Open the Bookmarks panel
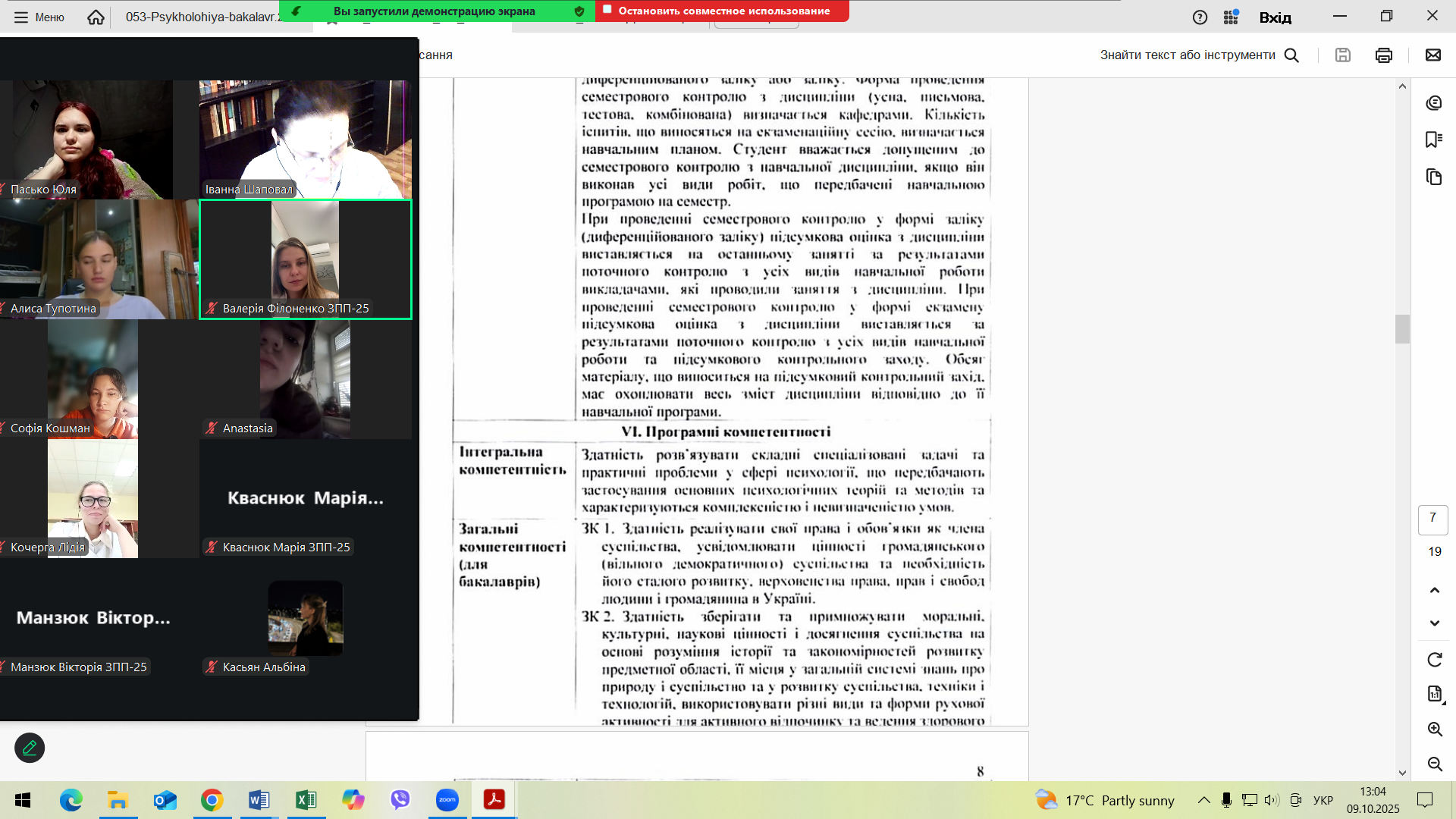The height and width of the screenshot is (819, 1456). pos(1433,140)
